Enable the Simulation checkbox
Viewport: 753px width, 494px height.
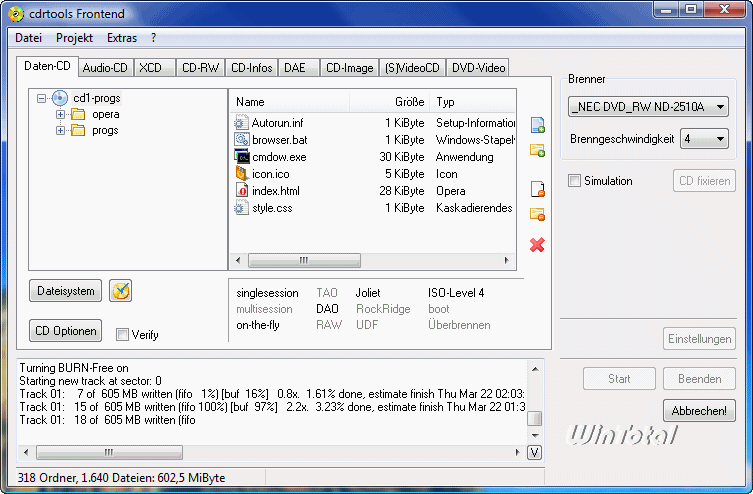tap(574, 181)
